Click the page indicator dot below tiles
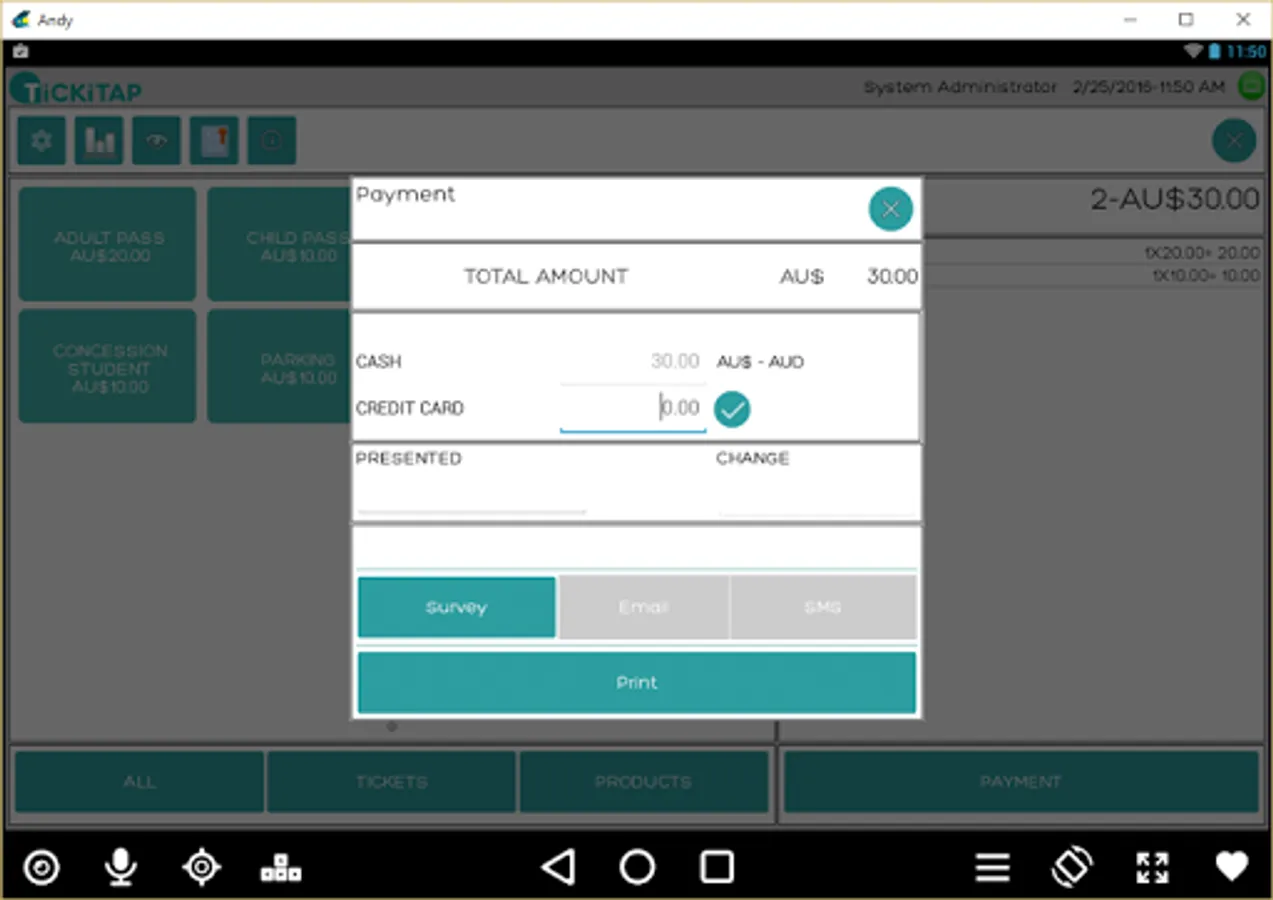The height and width of the screenshot is (900, 1273). [x=392, y=727]
